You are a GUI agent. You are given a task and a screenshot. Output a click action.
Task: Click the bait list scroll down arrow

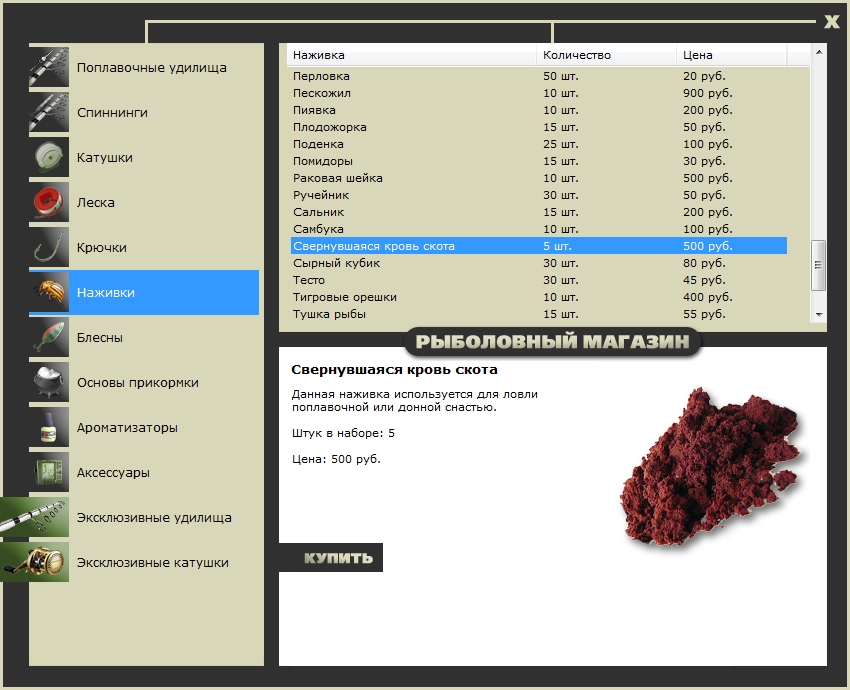819,314
